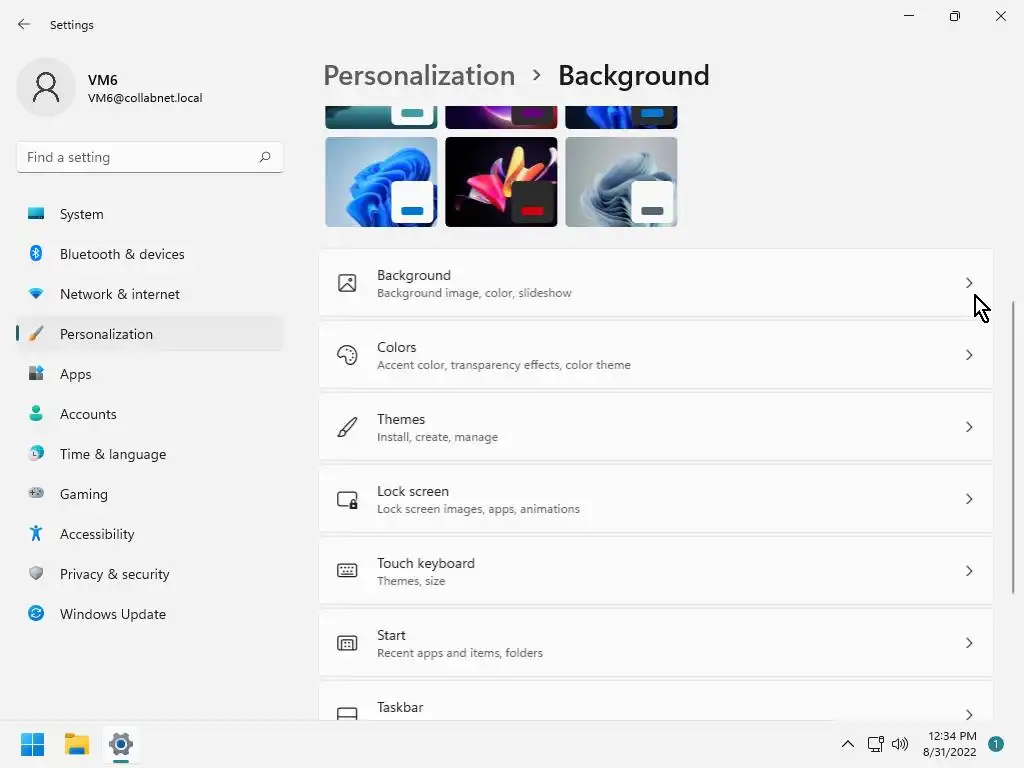
Task: Click the Themes paintbrush icon
Action: point(347,427)
